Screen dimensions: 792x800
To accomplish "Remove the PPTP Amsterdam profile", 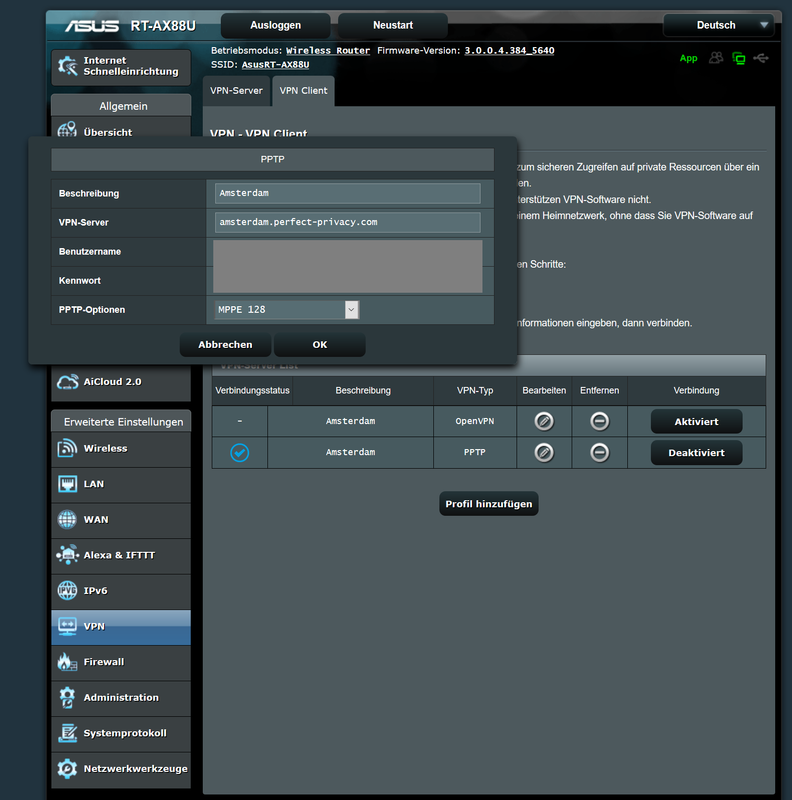I will [600, 453].
